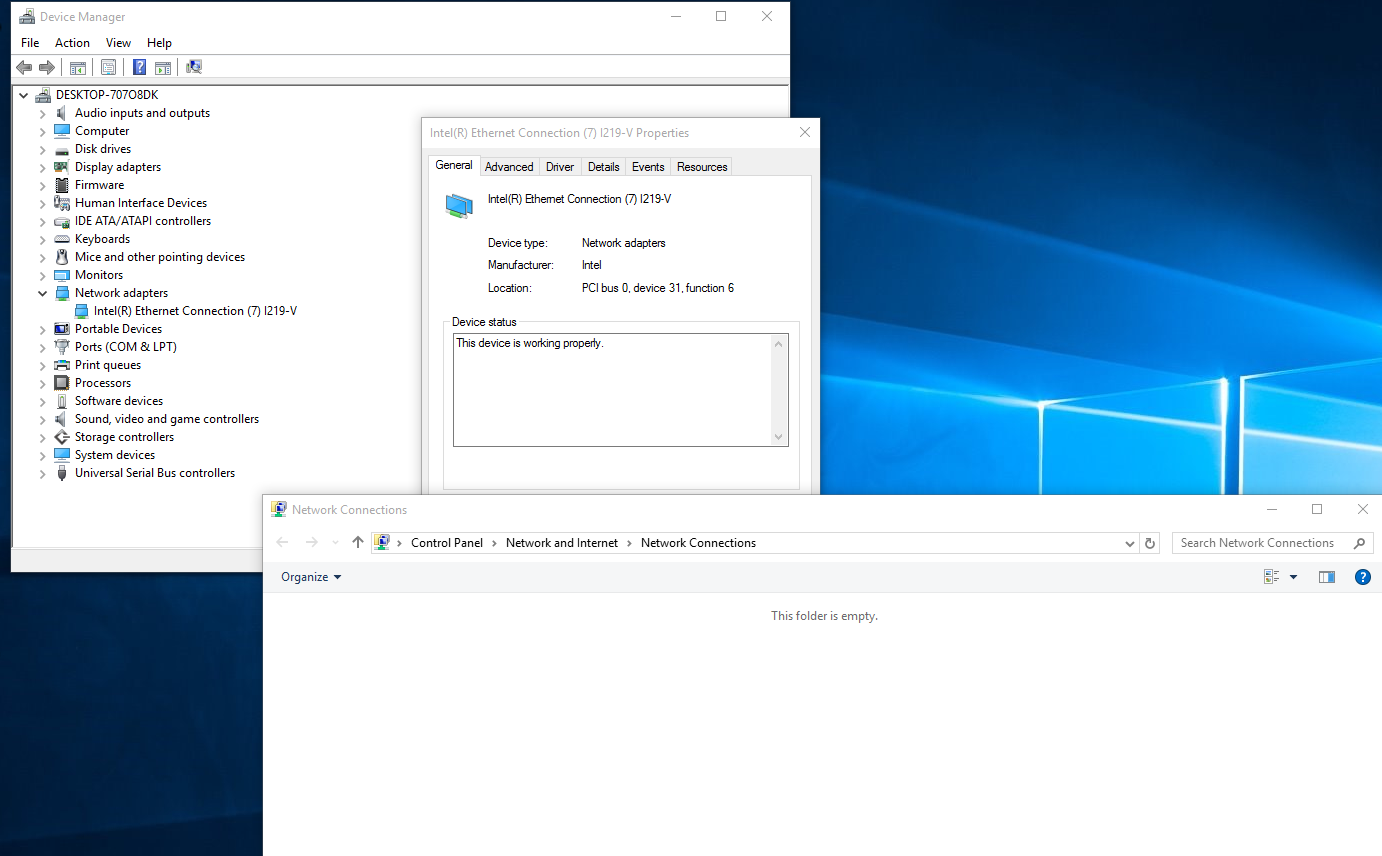Switch to the Resources tab in Properties

702,167
